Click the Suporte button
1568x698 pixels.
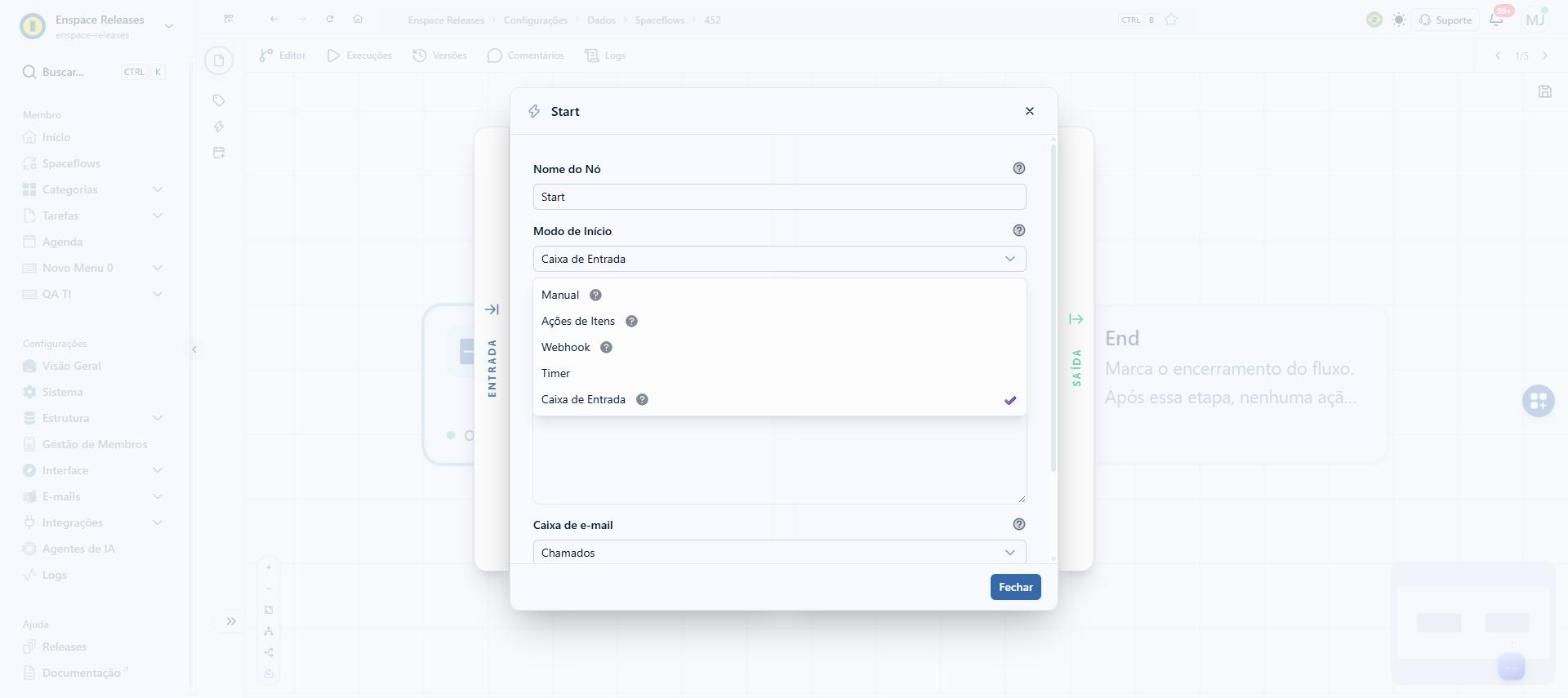[x=1444, y=20]
